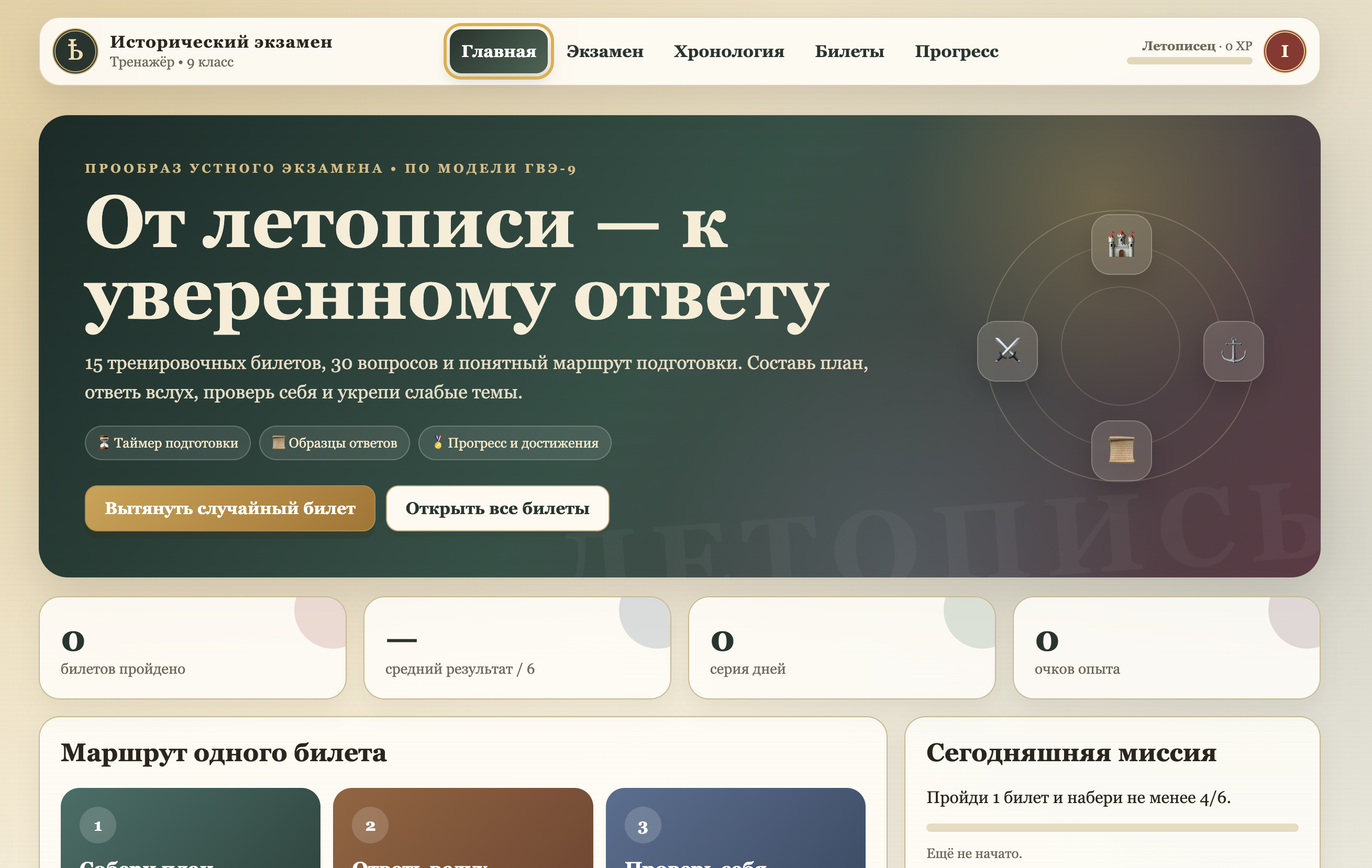
Task: Go to the Главная tab
Action: [x=499, y=51]
